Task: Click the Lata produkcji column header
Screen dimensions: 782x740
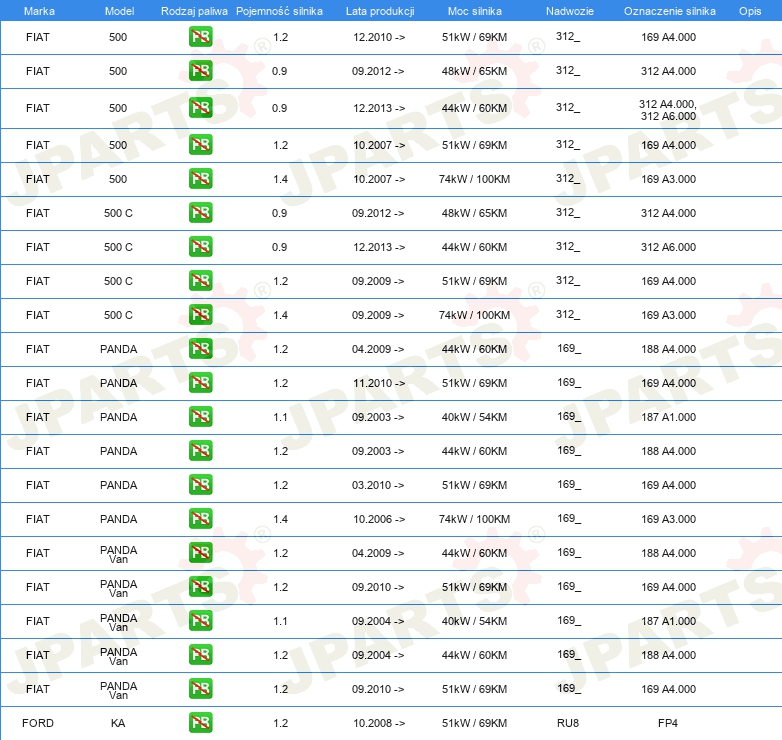Action: coord(380,11)
